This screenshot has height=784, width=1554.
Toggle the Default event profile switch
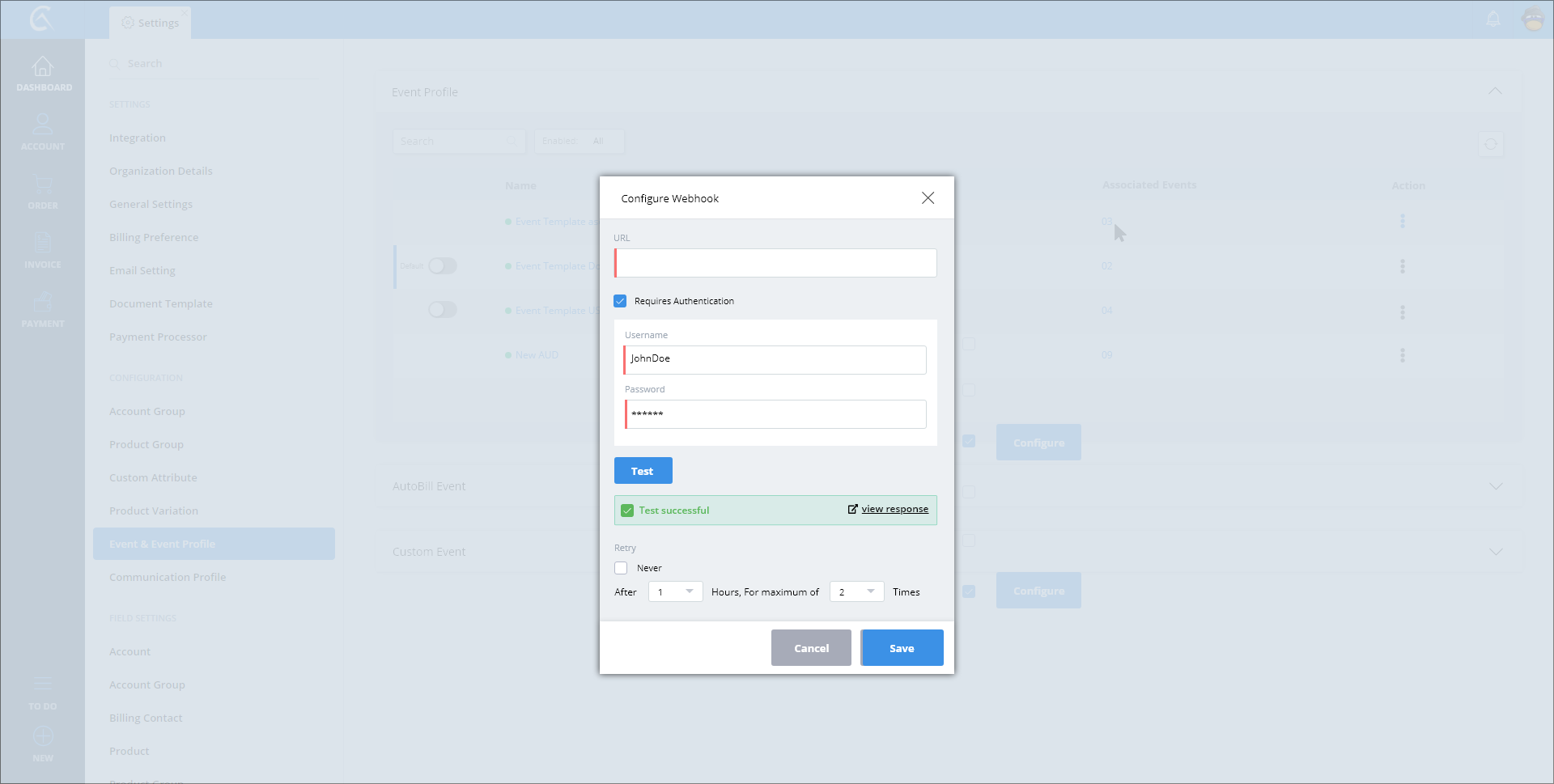point(443,266)
